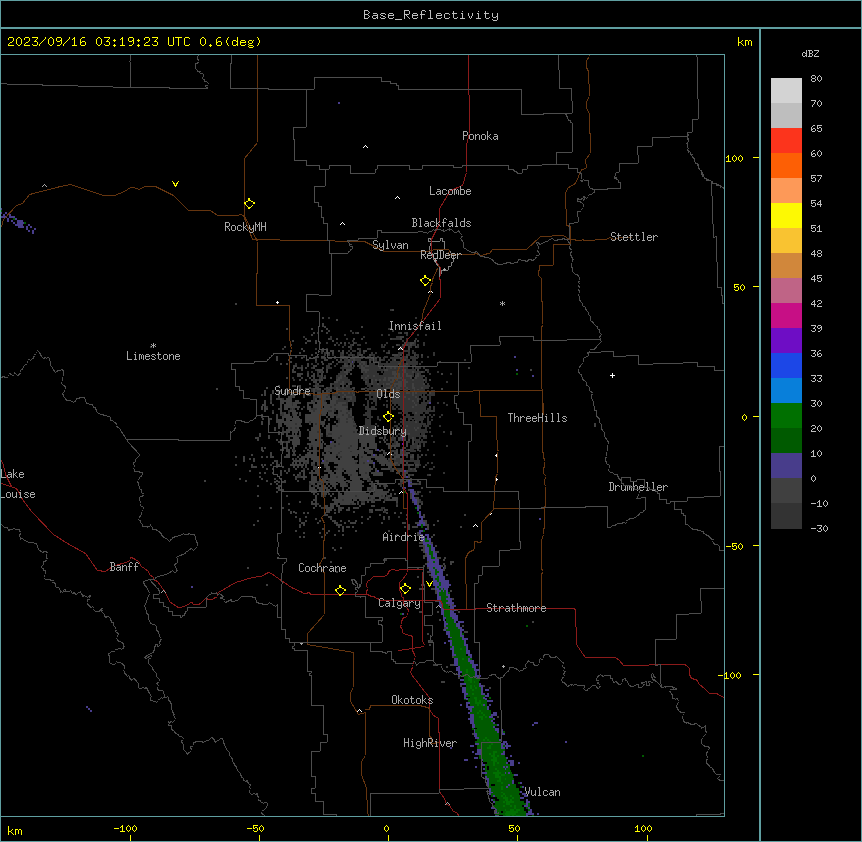Click the Limestone label
862x842 pixels.
tap(153, 356)
